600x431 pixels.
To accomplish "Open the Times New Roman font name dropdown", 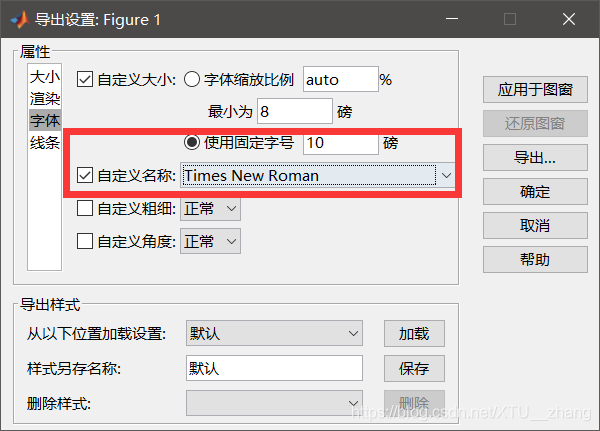I will tap(317, 176).
